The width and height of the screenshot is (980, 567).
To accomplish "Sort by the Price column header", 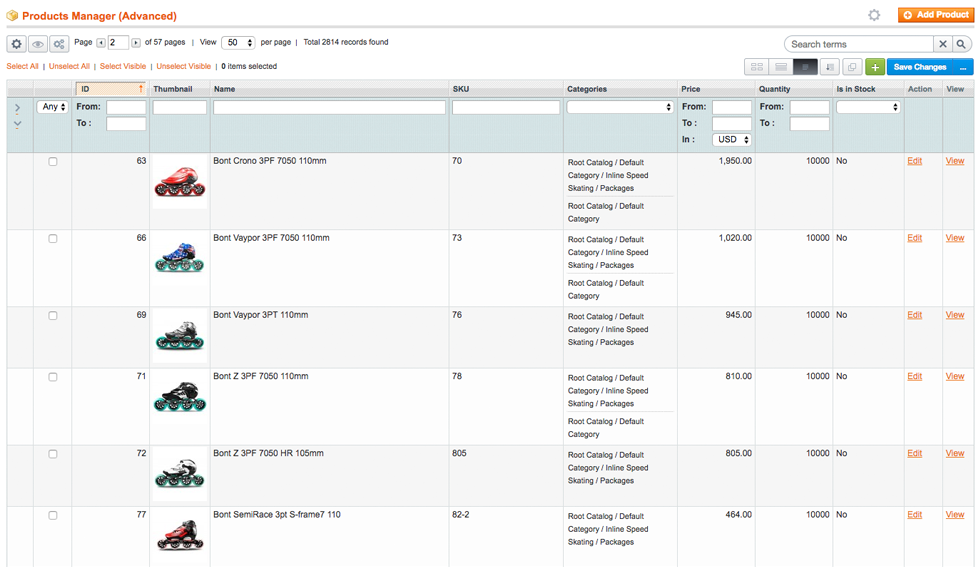I will click(x=691, y=89).
